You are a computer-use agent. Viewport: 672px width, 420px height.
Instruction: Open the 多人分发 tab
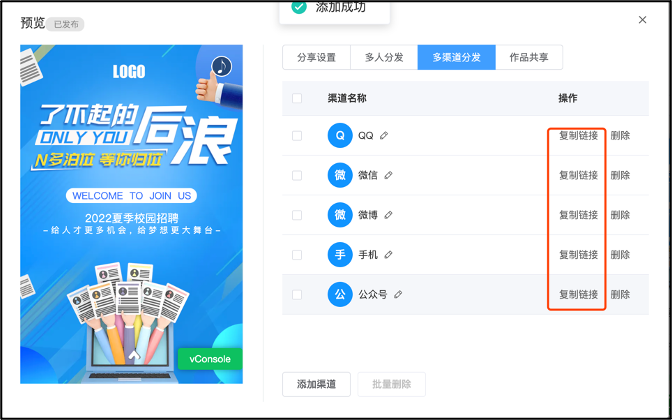coord(384,57)
